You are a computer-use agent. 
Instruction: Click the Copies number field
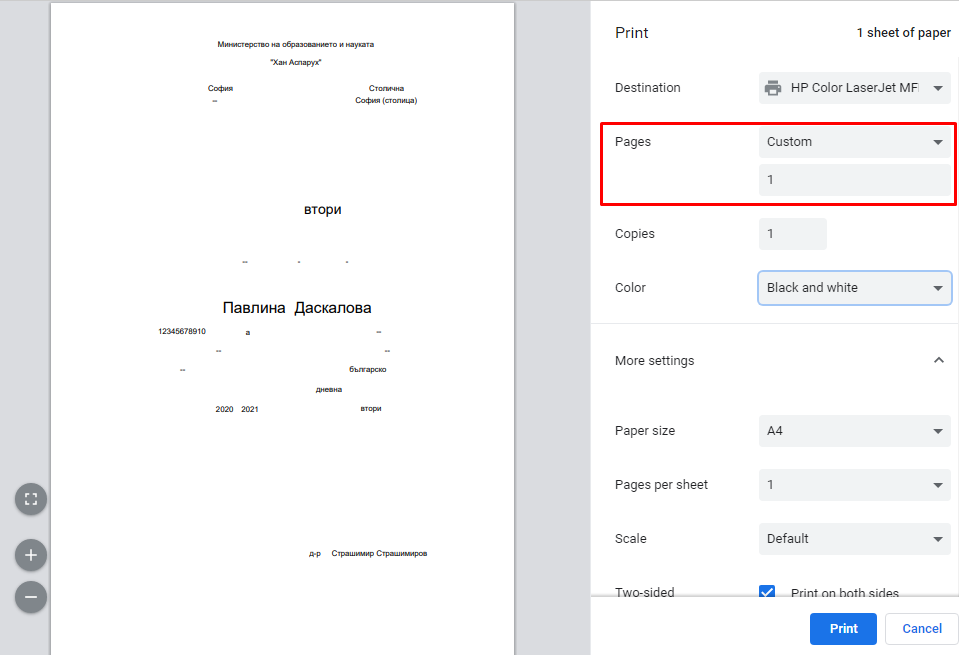(x=792, y=234)
